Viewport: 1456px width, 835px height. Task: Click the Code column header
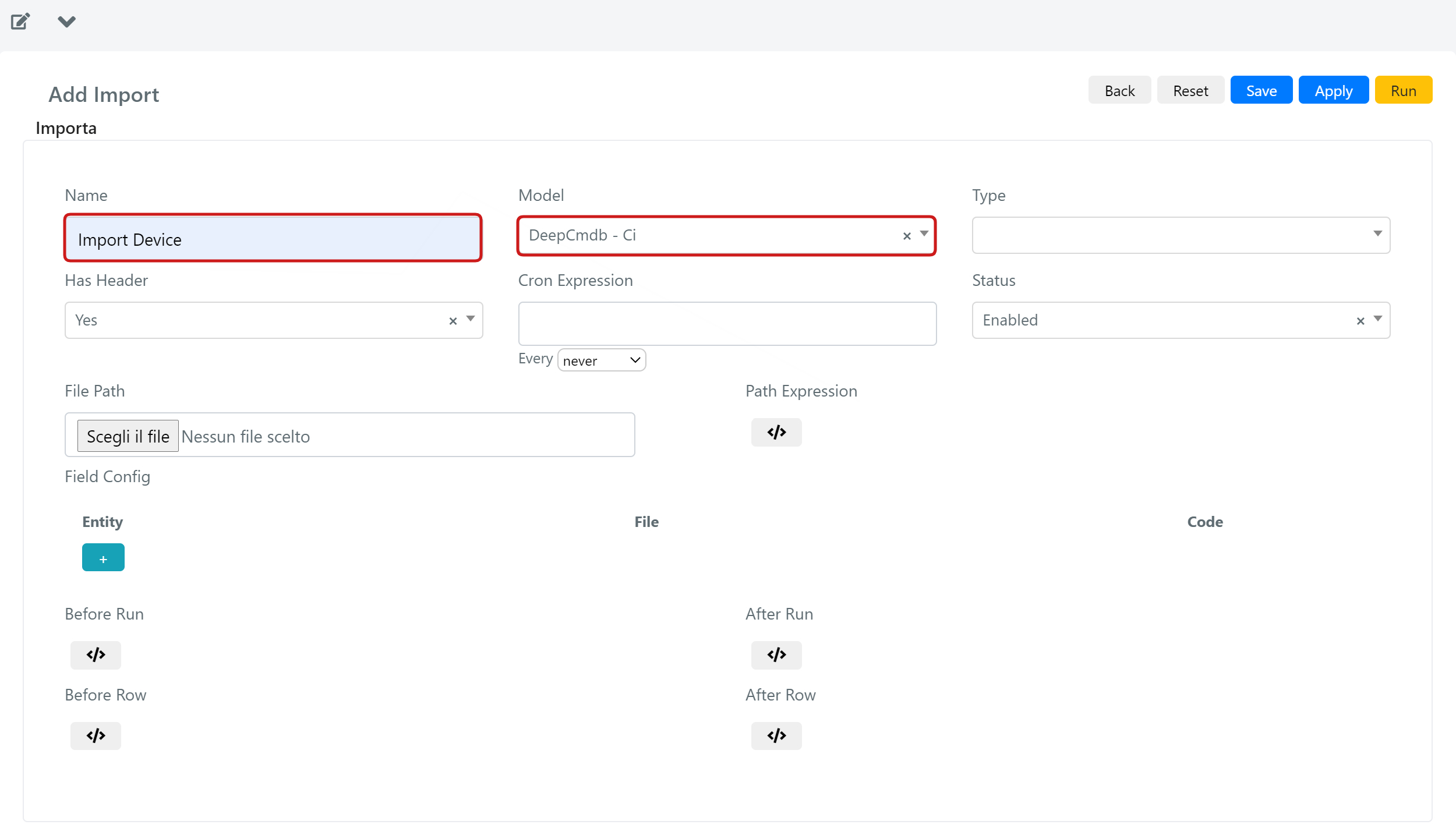1205,522
